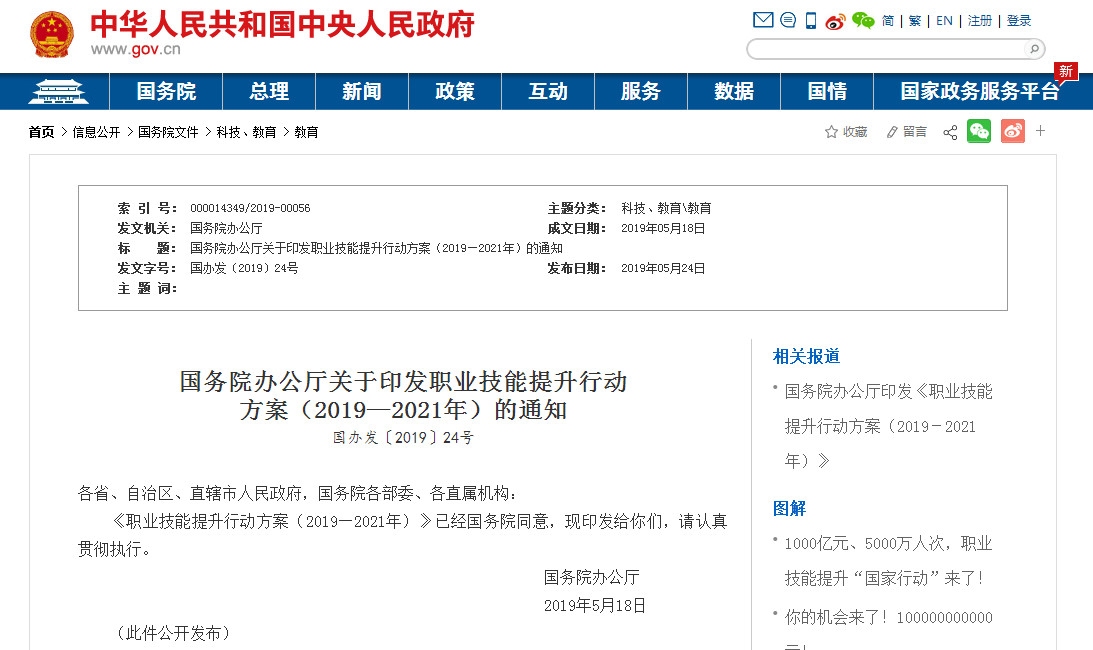Click the share icon beside 留言
The height and width of the screenshot is (650, 1093).
(950, 133)
